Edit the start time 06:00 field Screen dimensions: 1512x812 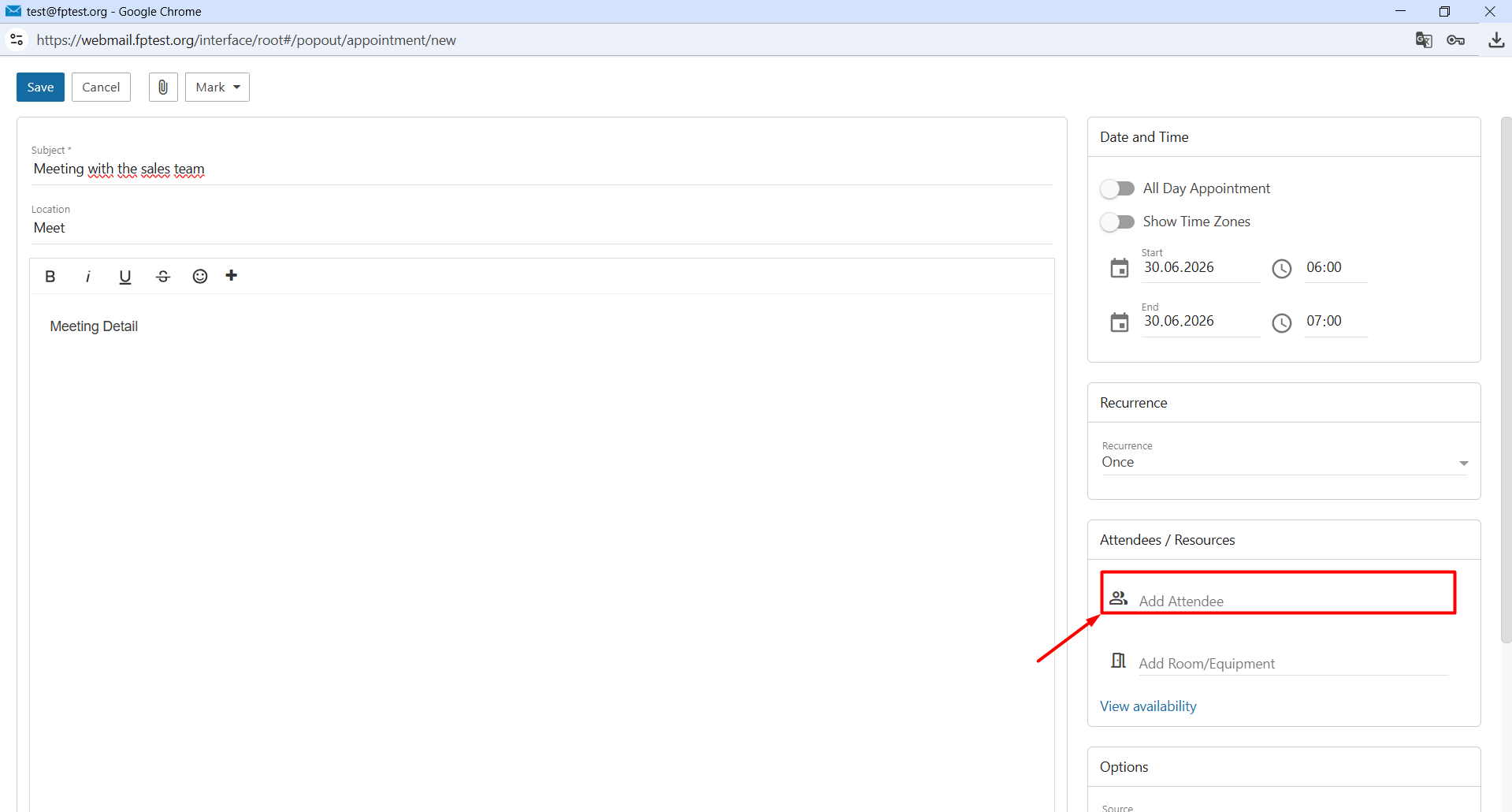tap(1336, 268)
